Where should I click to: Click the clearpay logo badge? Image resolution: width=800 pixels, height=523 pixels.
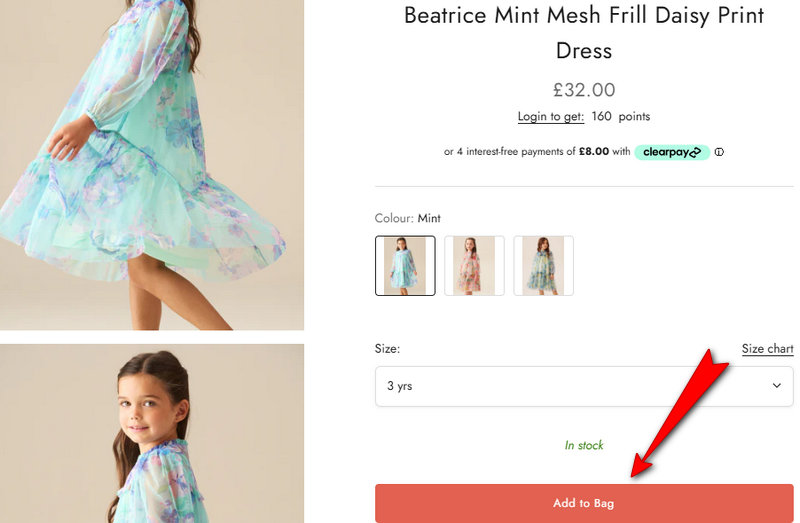[x=672, y=153]
